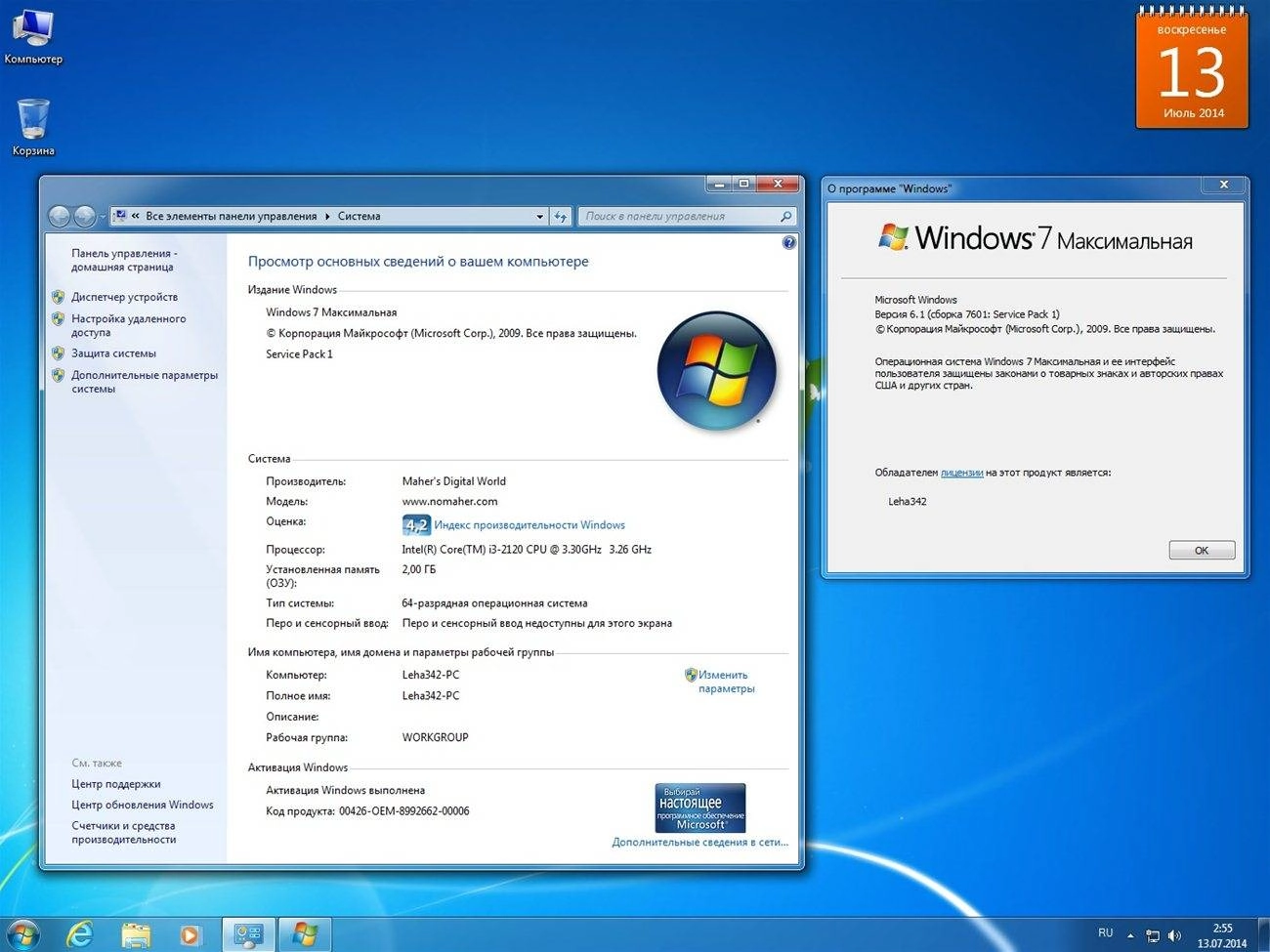Click the network tray icon
Viewport: 1270px width, 952px height.
tap(1153, 935)
